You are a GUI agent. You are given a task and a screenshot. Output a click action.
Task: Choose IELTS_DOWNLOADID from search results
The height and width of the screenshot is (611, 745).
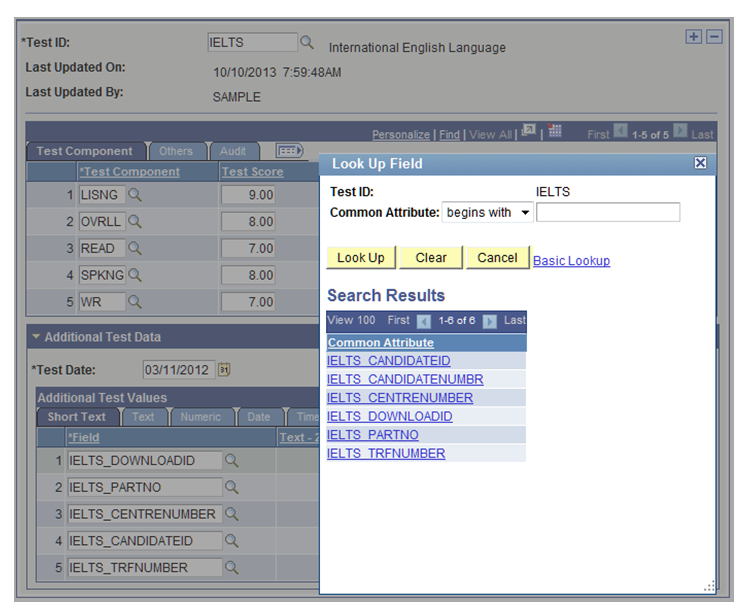[390, 417]
